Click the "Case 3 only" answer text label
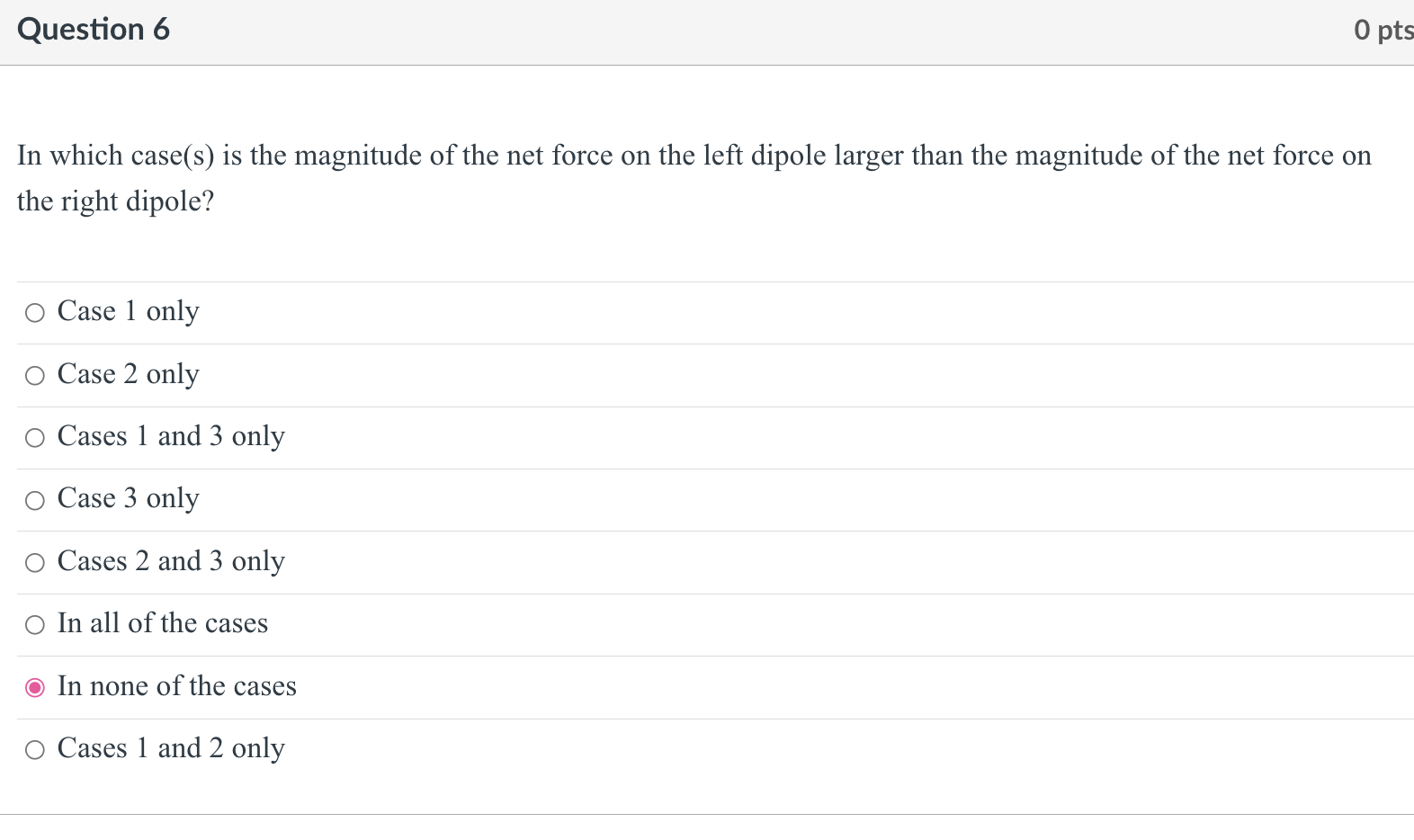Image resolution: width=1414 pixels, height=840 pixels. (x=128, y=500)
